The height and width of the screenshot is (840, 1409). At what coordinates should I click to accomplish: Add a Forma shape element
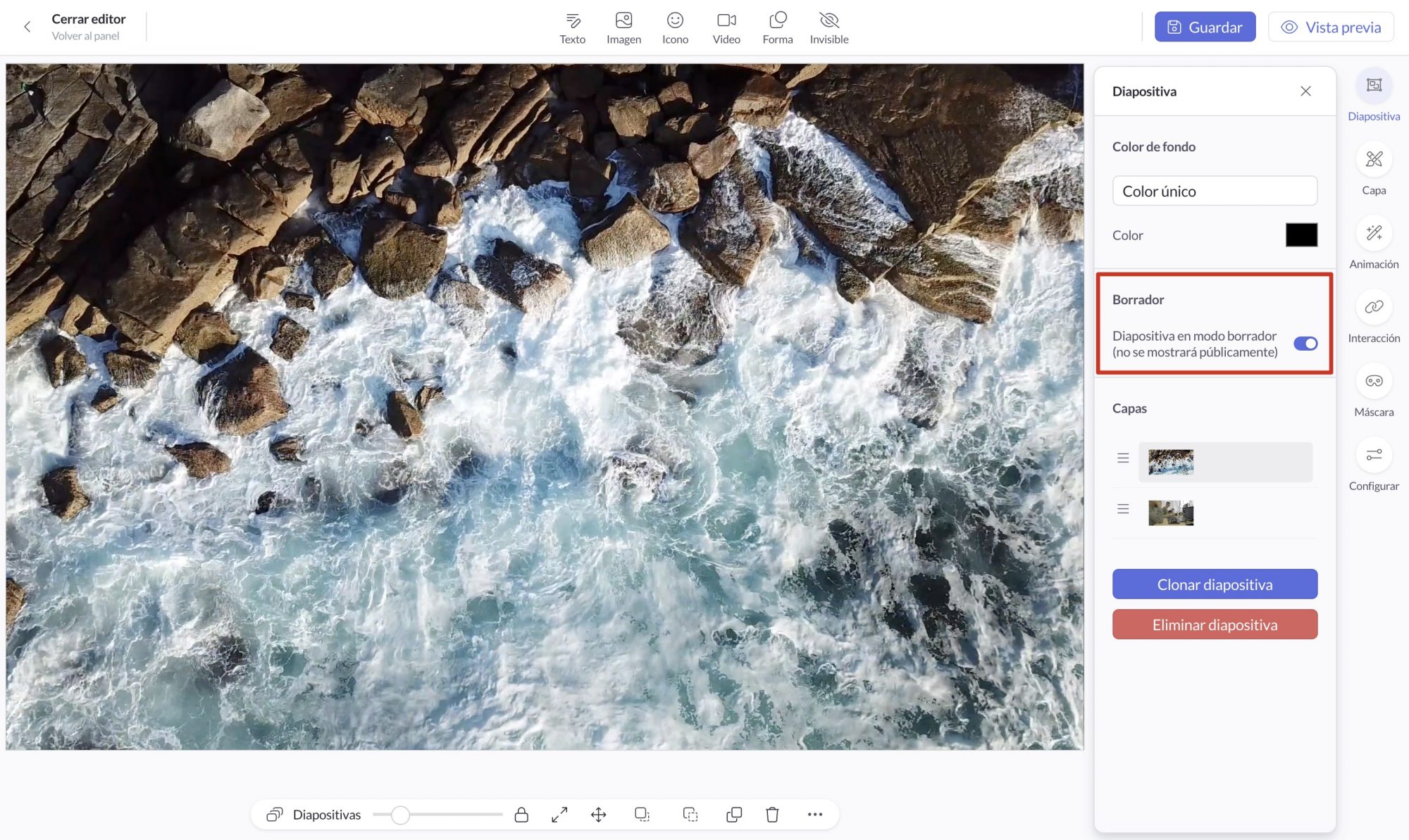pos(778,28)
